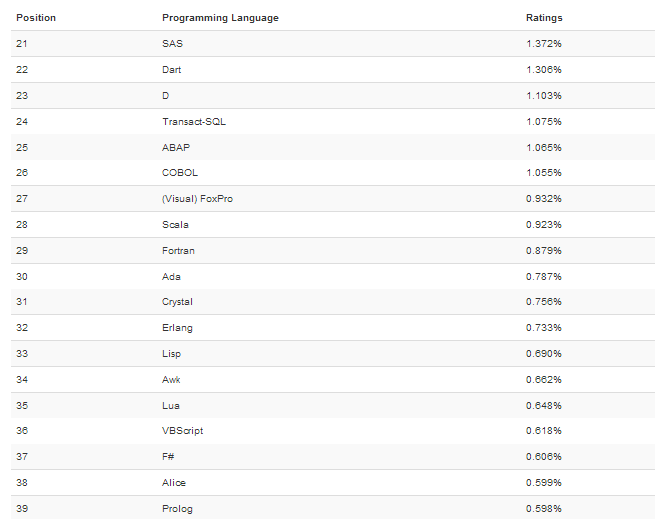Screen dimensions: 655x519
Task: Select the 0.787% rating for Ada
Action: (544, 276)
